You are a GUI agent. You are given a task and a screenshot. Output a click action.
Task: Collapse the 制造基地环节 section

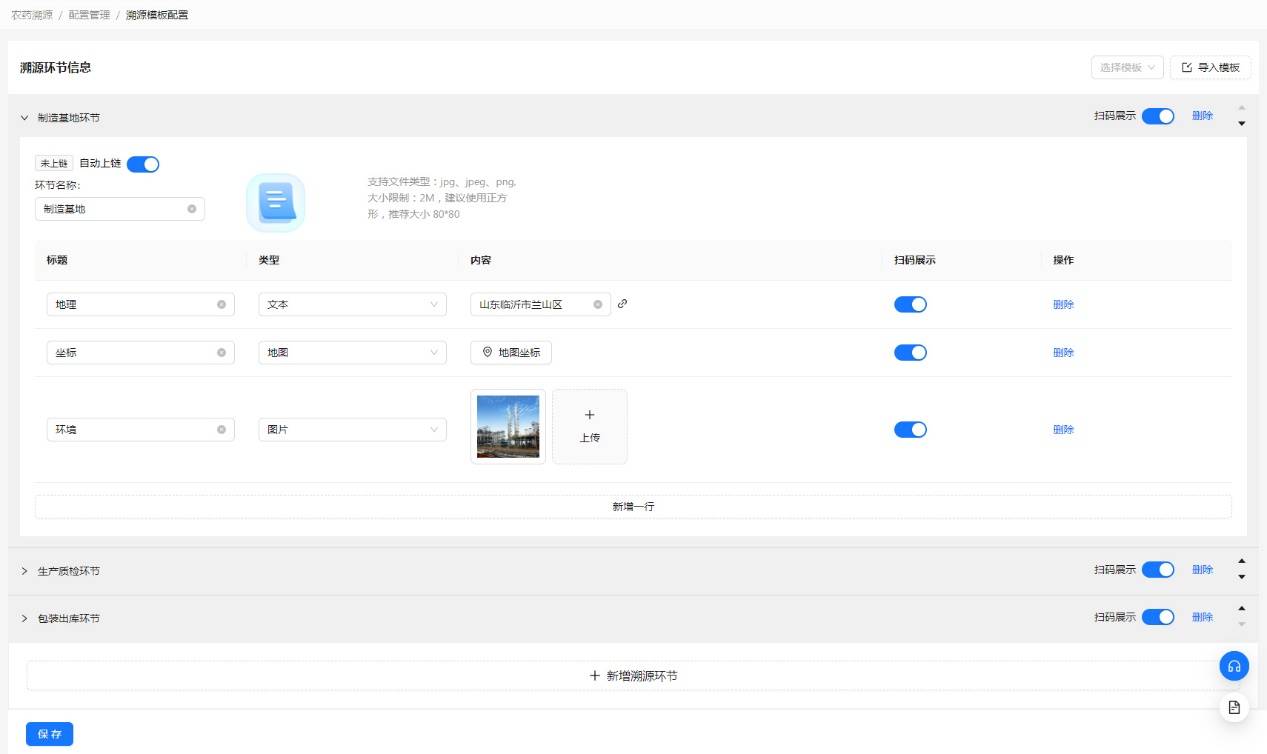point(25,118)
